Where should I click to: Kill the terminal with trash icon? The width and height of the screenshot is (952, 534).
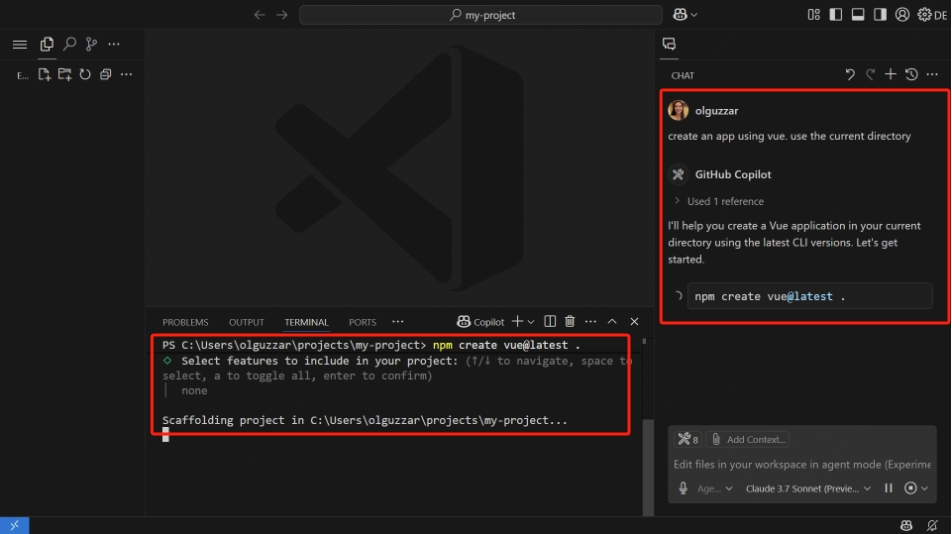point(570,322)
